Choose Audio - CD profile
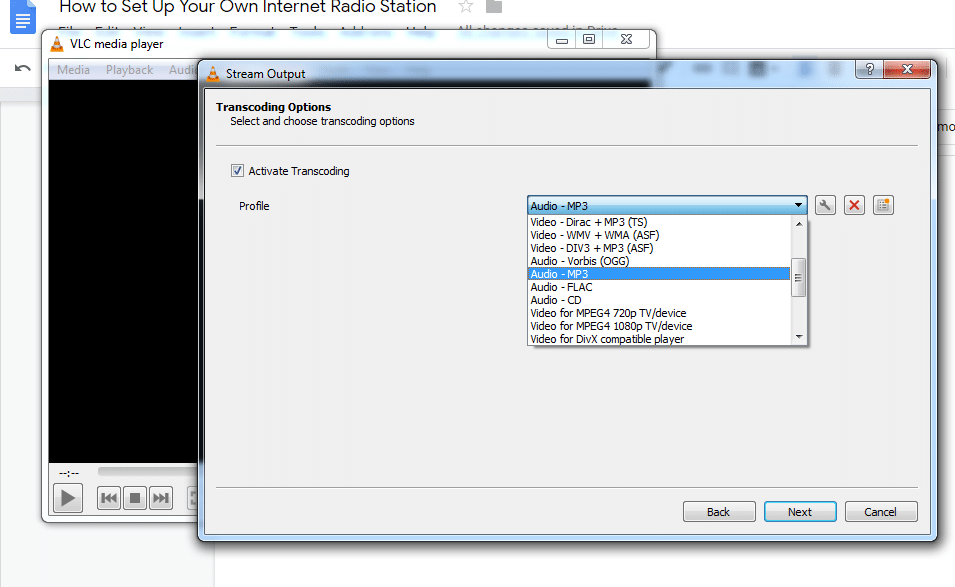 (658, 300)
